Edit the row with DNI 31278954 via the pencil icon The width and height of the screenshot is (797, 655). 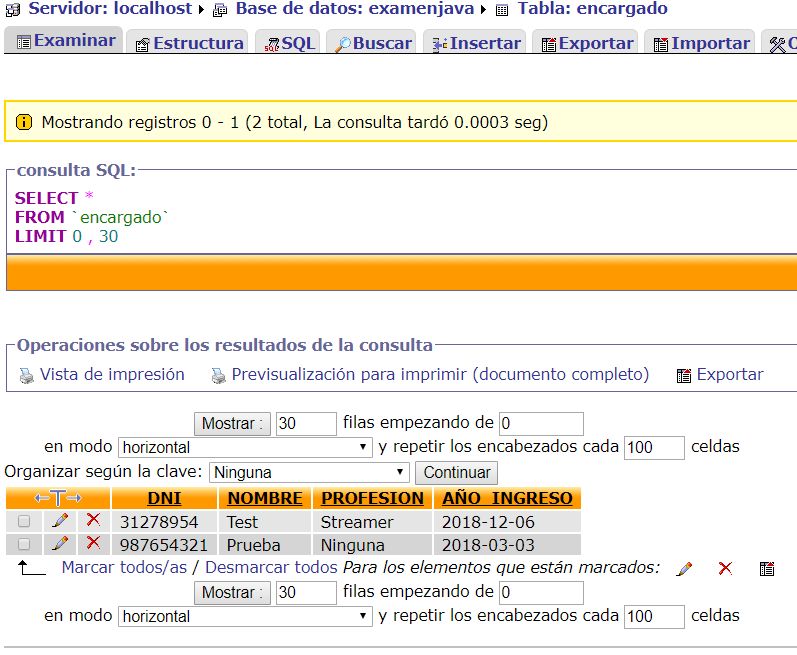[x=60, y=520]
